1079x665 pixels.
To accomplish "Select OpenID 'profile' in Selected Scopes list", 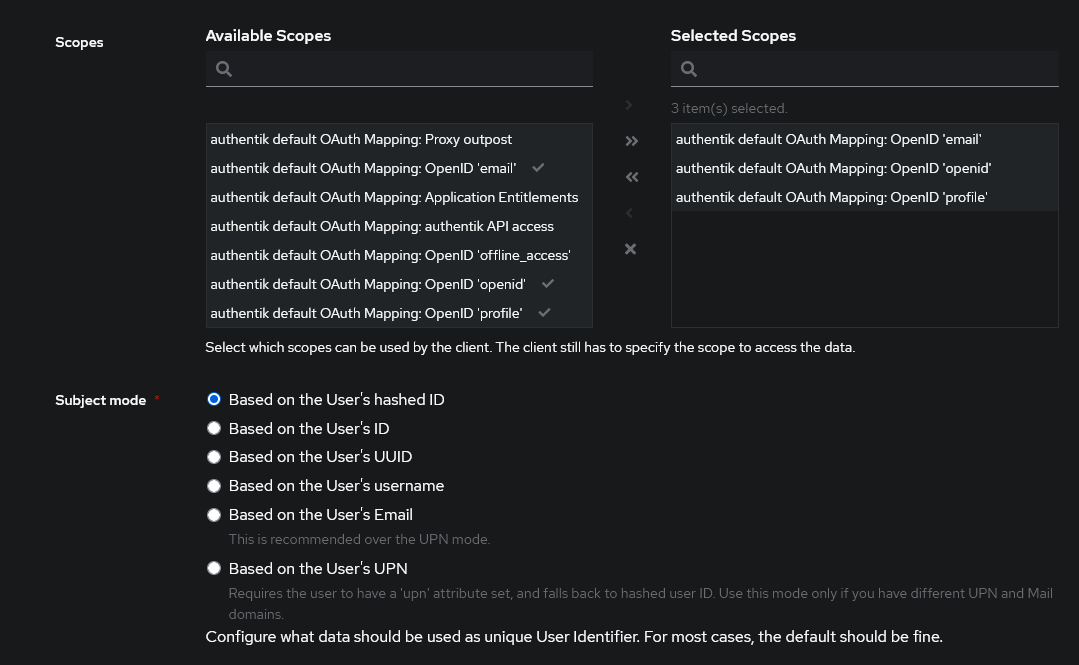I will (864, 197).
